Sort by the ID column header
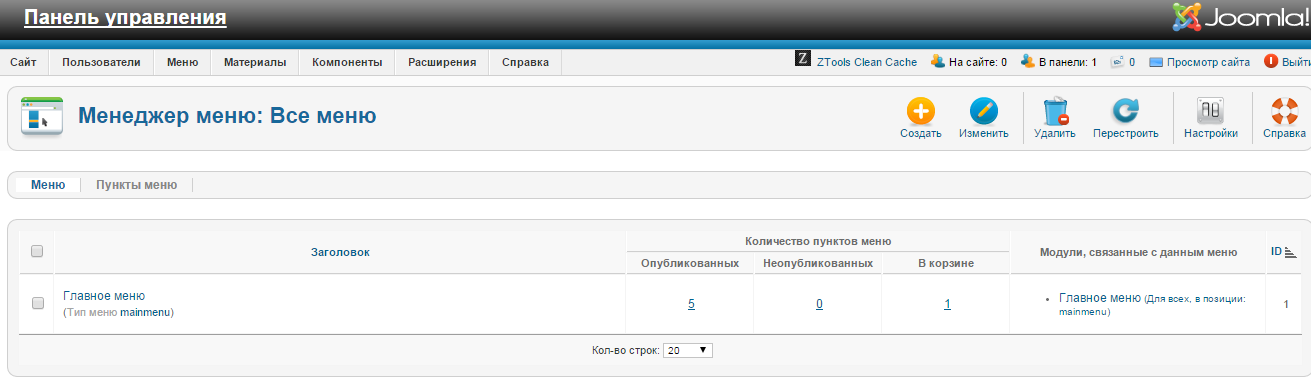The image size is (1311, 378). click(1276, 252)
